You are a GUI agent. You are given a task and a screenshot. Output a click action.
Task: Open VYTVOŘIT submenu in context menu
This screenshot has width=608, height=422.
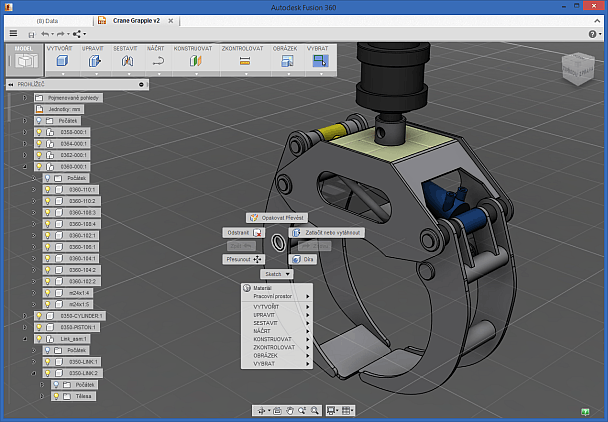tap(277, 307)
